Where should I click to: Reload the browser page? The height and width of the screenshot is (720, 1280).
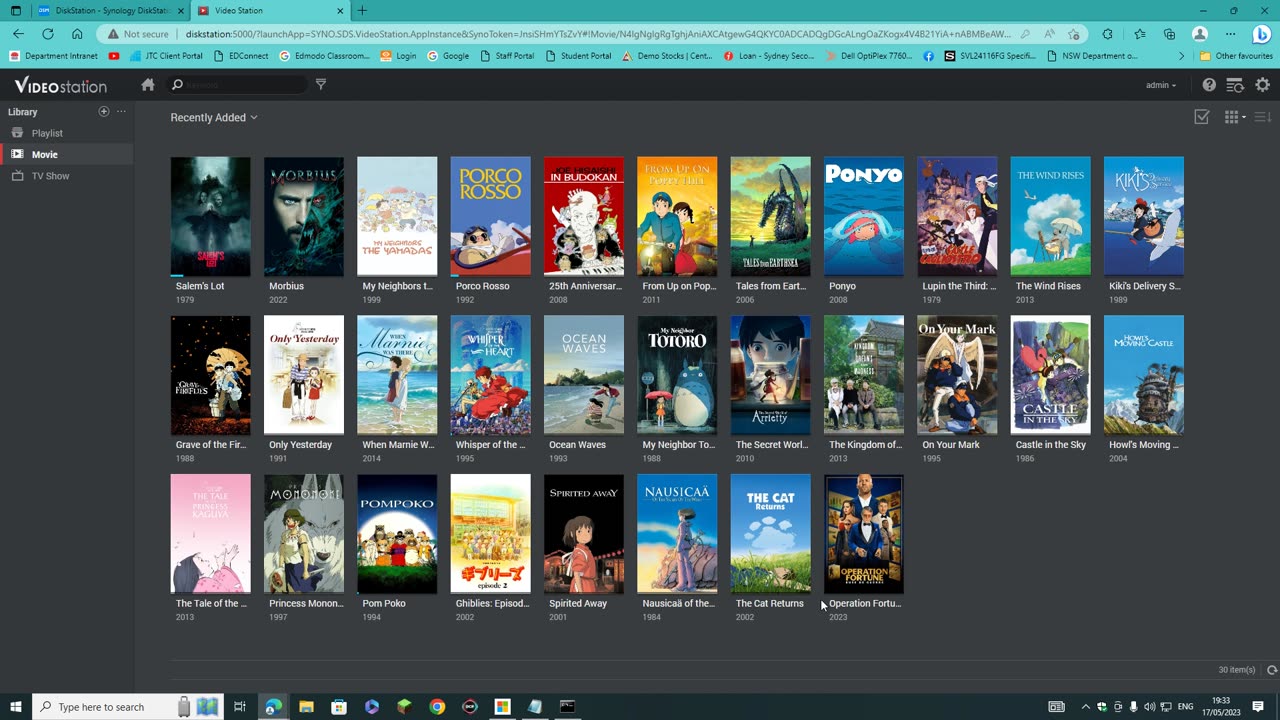point(47,34)
